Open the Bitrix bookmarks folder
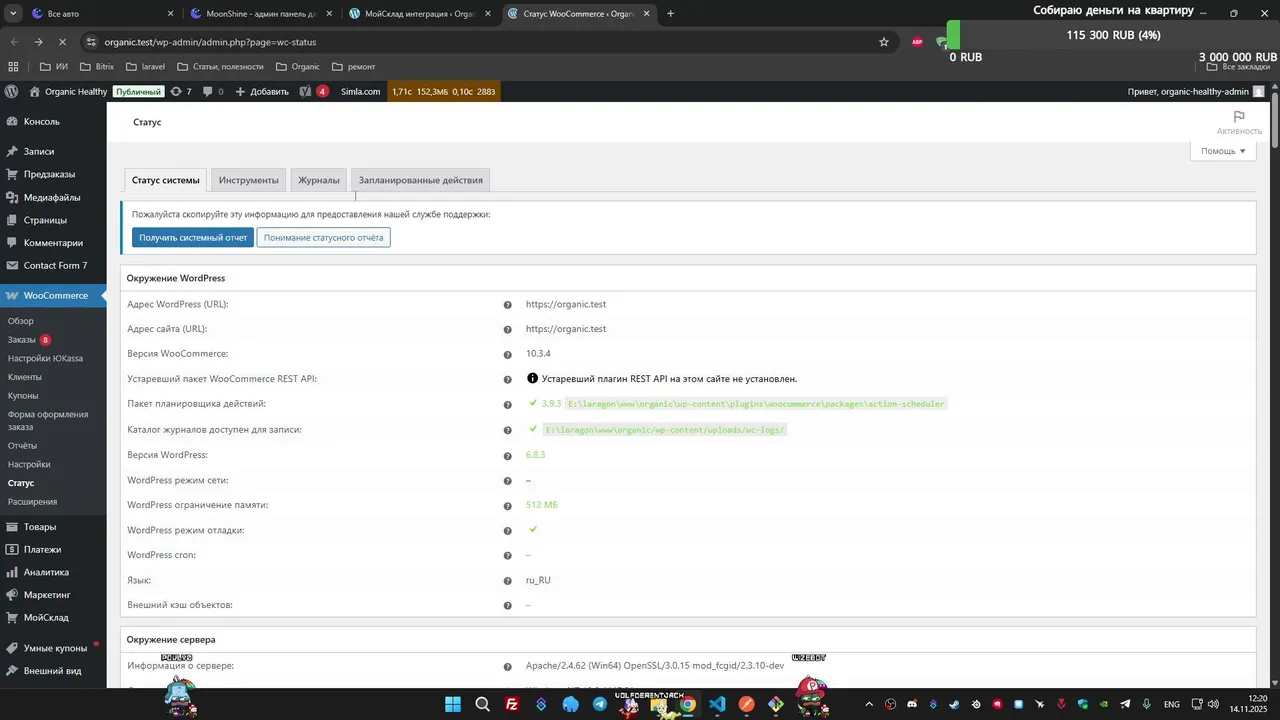Image resolution: width=1280 pixels, height=720 pixels. tap(95, 66)
